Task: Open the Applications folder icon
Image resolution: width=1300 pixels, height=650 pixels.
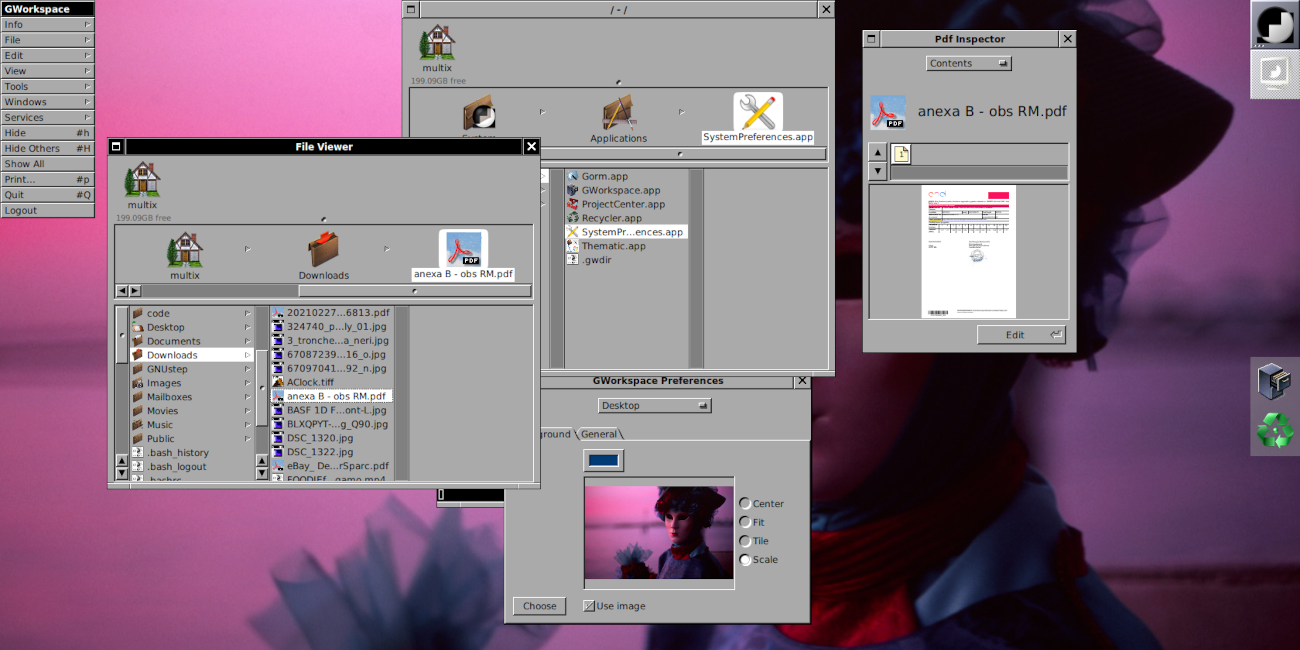Action: click(618, 113)
